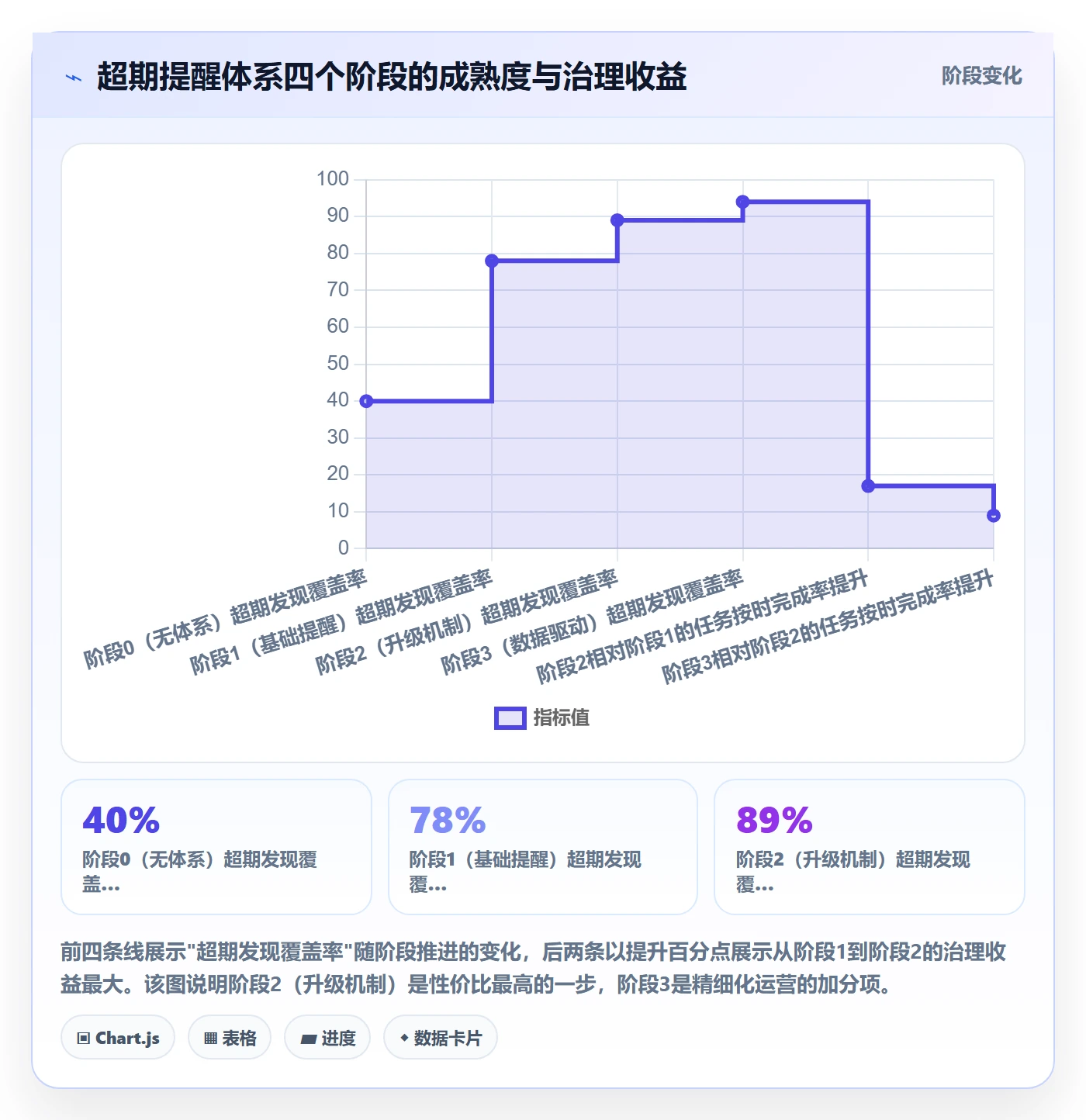1086x1120 pixels.
Task: Click y-axis label 0
Action: pos(344,548)
